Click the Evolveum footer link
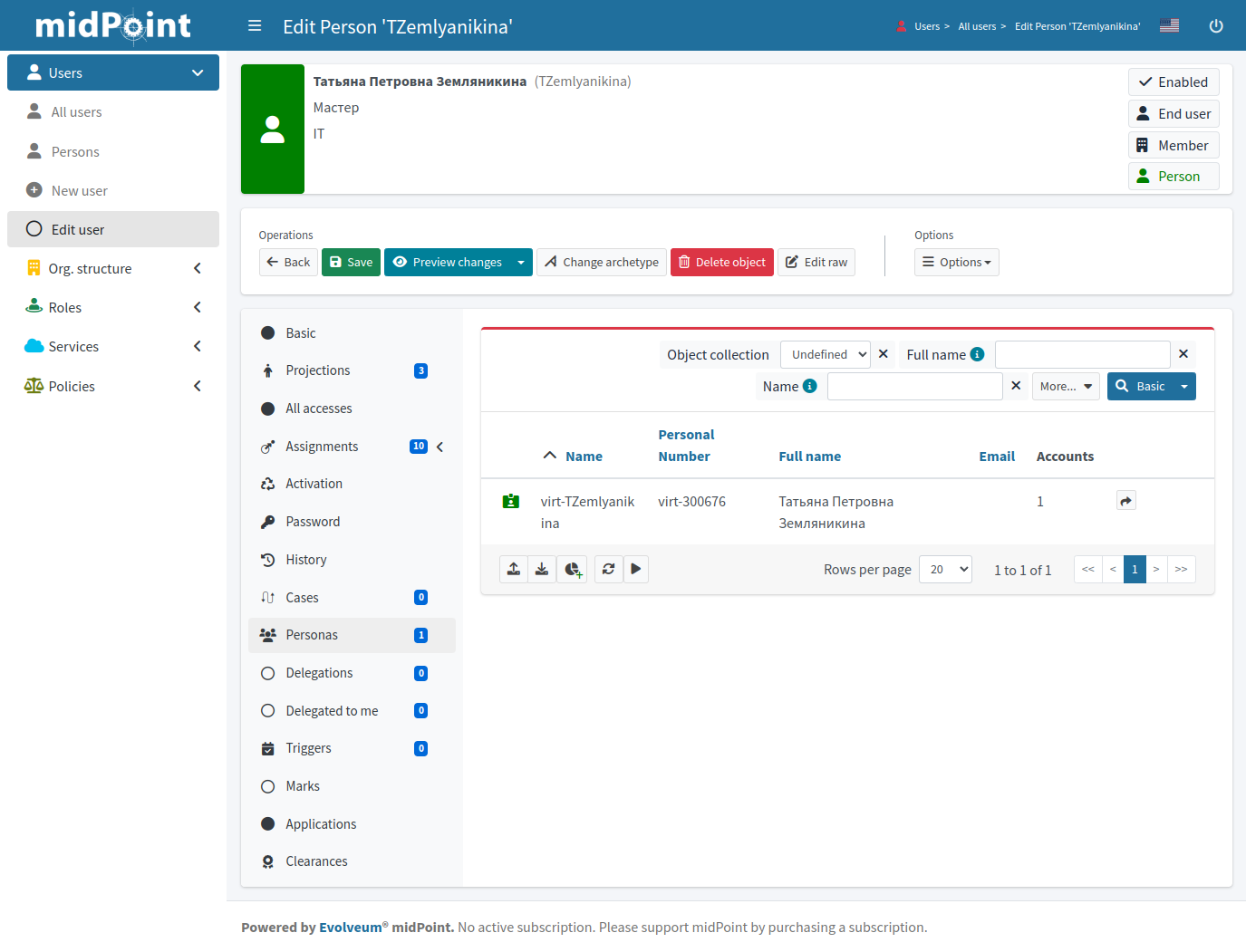The image size is (1246, 952). click(x=350, y=928)
